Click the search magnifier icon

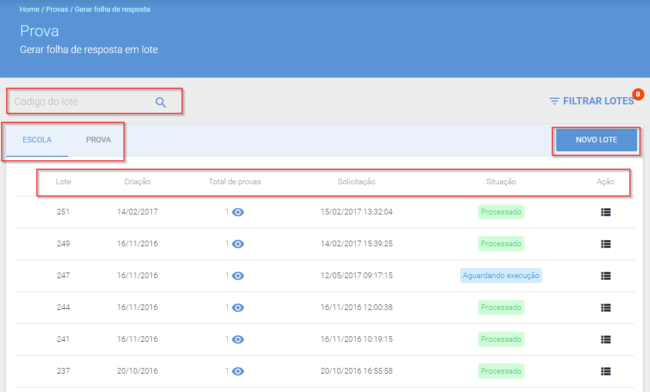pyautogui.click(x=161, y=102)
